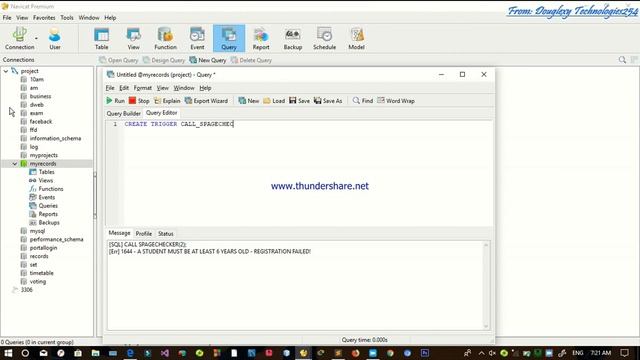Image resolution: width=640 pixels, height=360 pixels.
Task: Select the timetable database
Action: pos(41,273)
